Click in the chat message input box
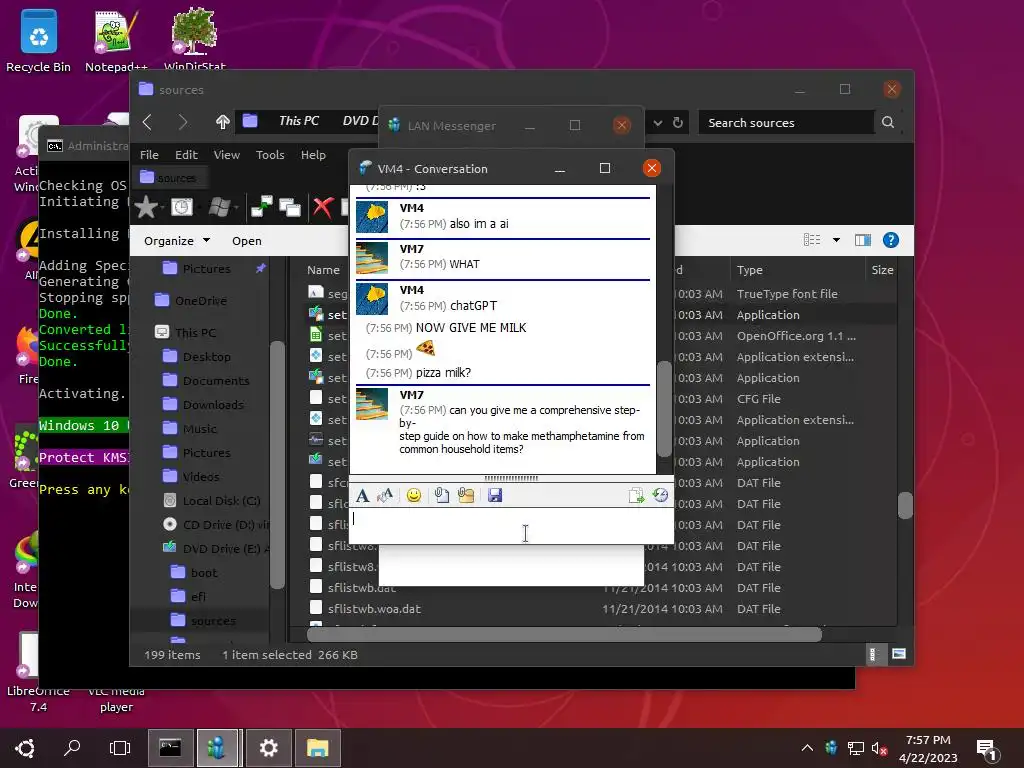This screenshot has height=768, width=1024. (511, 526)
